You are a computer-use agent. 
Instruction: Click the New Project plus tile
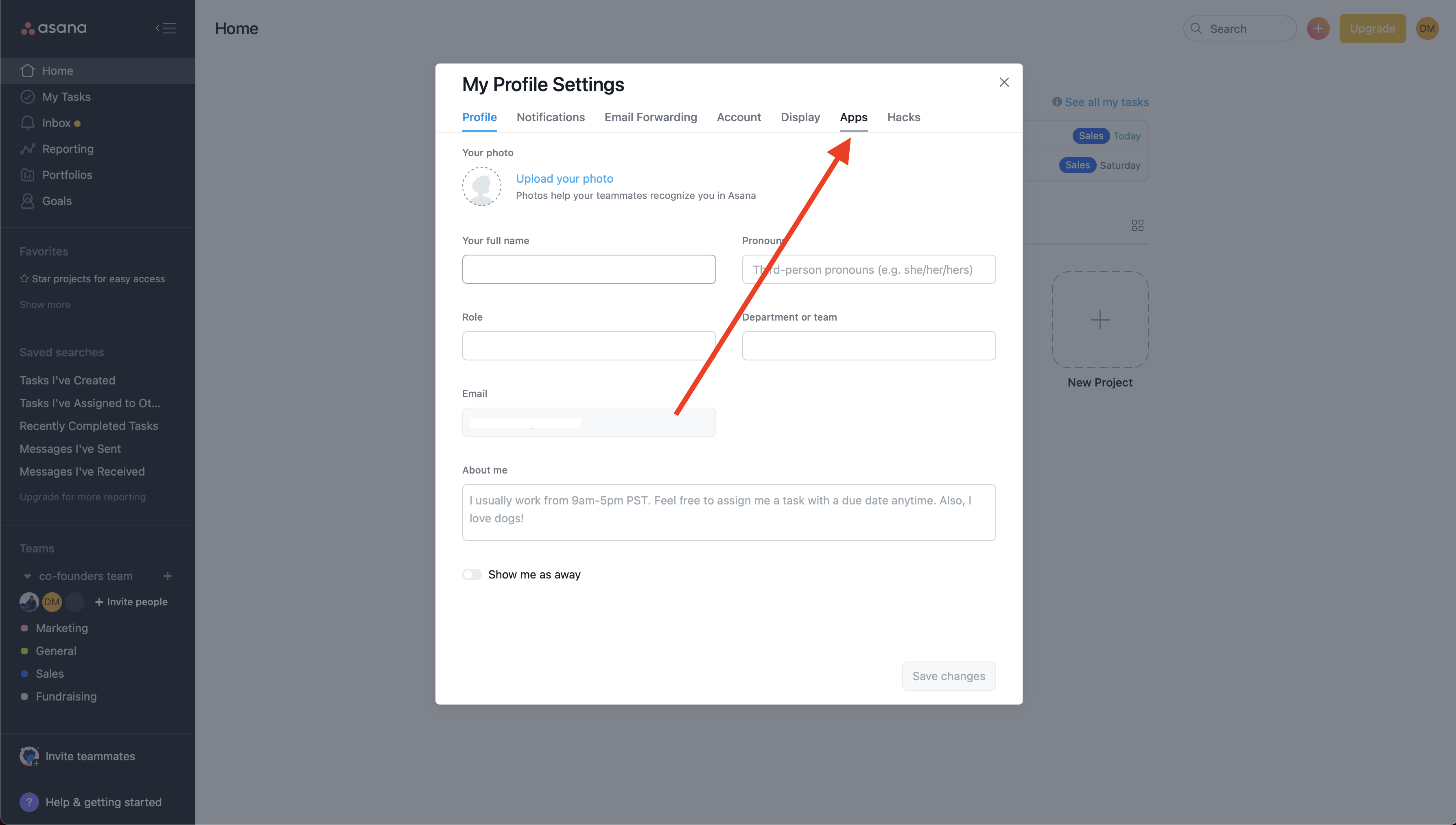pos(1100,320)
